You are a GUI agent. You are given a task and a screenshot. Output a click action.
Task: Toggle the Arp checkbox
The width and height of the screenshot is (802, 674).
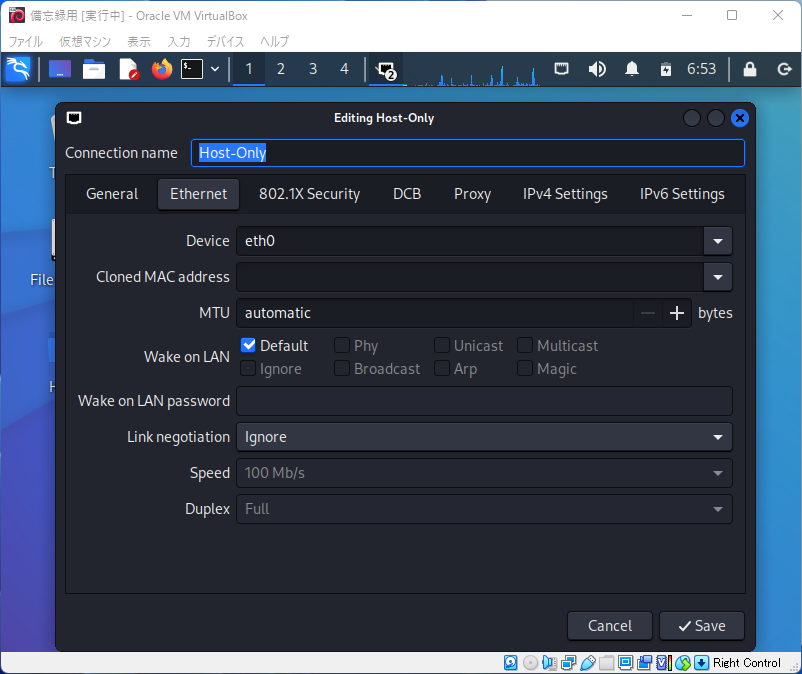click(x=442, y=368)
